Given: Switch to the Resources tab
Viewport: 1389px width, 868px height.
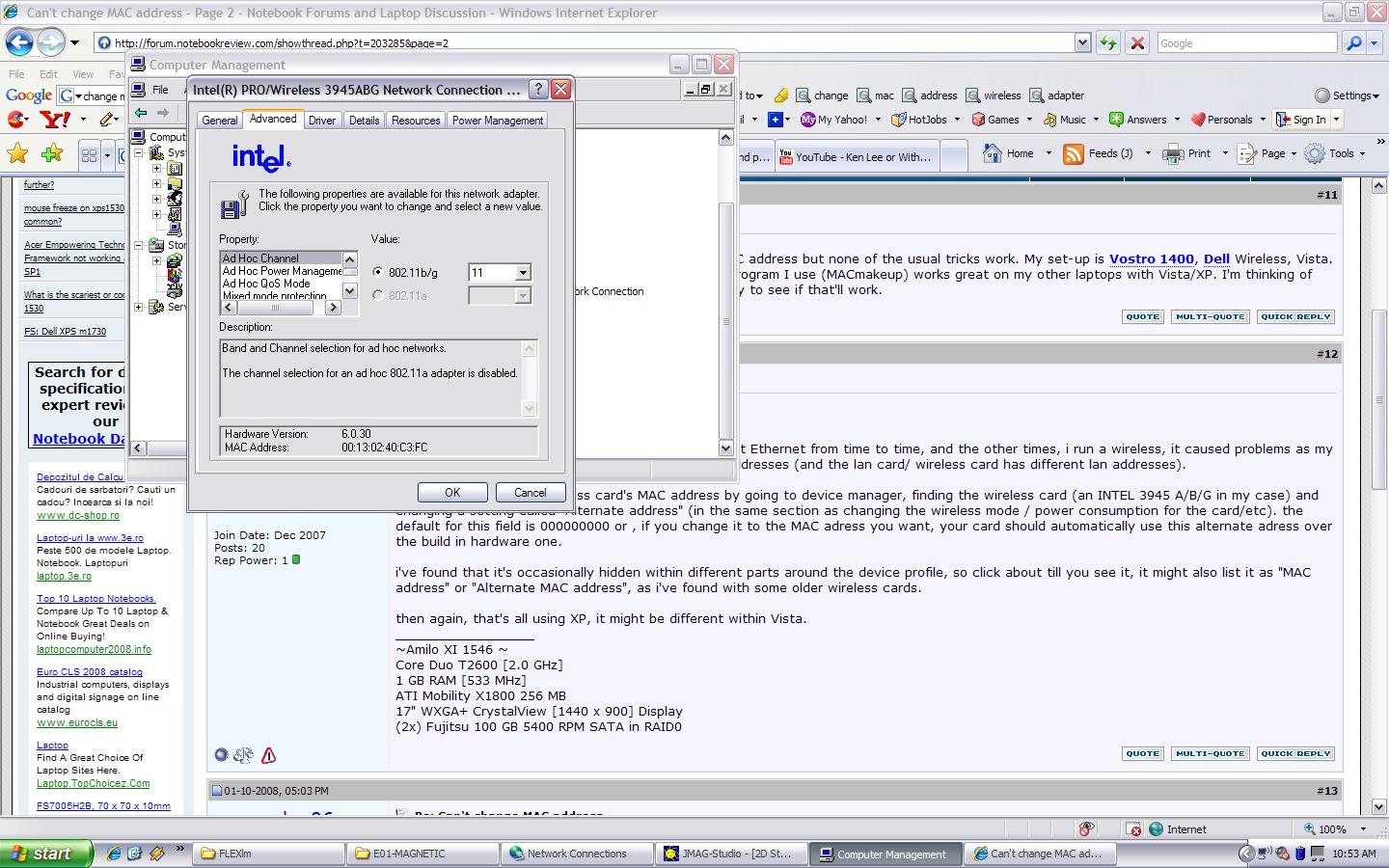Looking at the screenshot, I should coord(416,121).
